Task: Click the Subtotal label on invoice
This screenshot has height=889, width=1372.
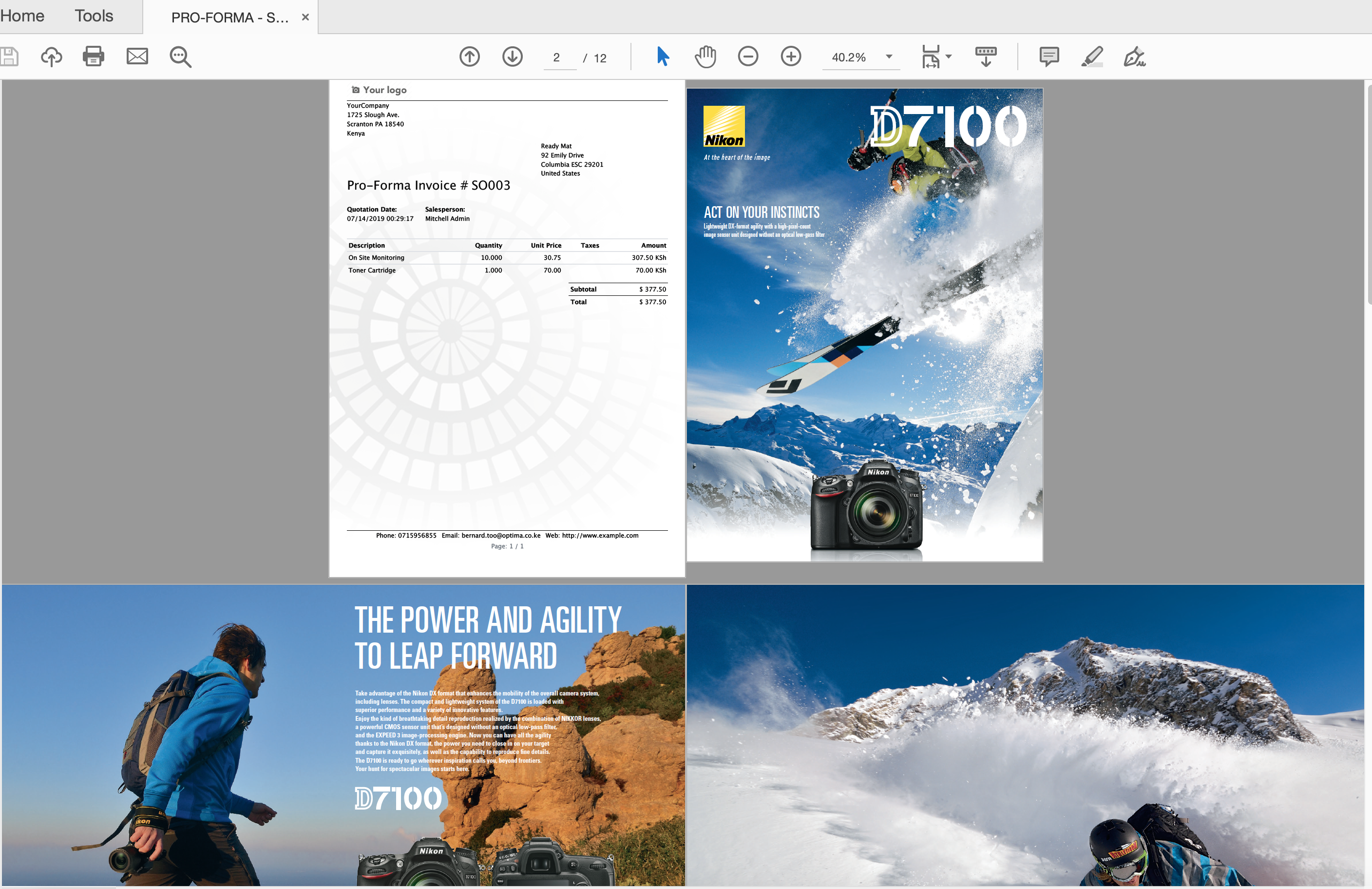Action: [583, 290]
